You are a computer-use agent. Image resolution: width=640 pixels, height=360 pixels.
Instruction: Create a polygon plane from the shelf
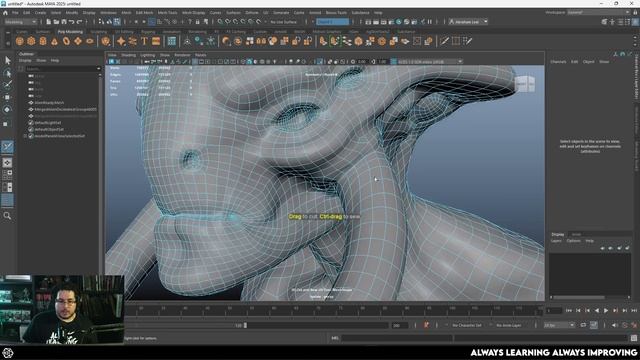pyautogui.click(x=78, y=41)
